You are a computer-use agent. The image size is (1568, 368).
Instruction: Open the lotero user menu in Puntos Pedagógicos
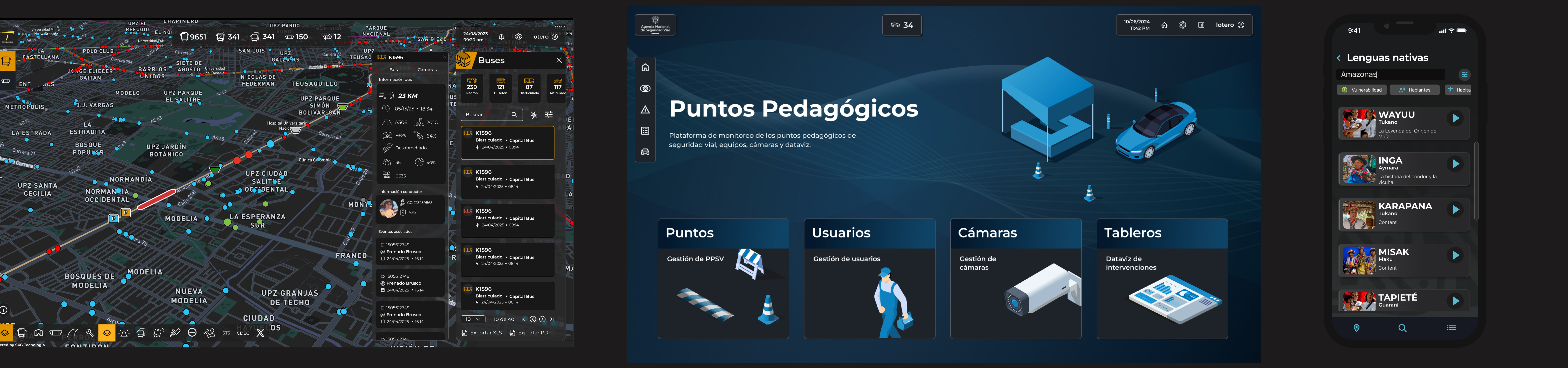(x=1230, y=25)
